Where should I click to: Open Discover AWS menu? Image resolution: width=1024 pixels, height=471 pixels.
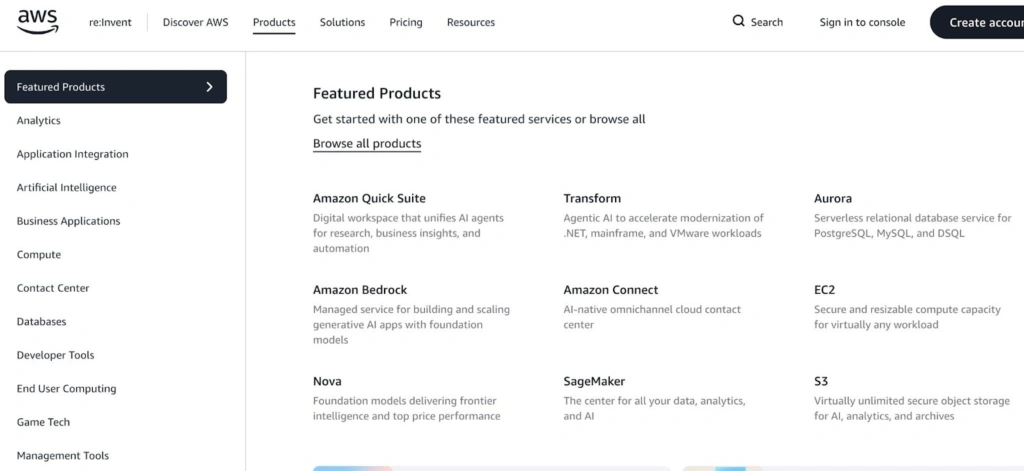click(x=195, y=22)
